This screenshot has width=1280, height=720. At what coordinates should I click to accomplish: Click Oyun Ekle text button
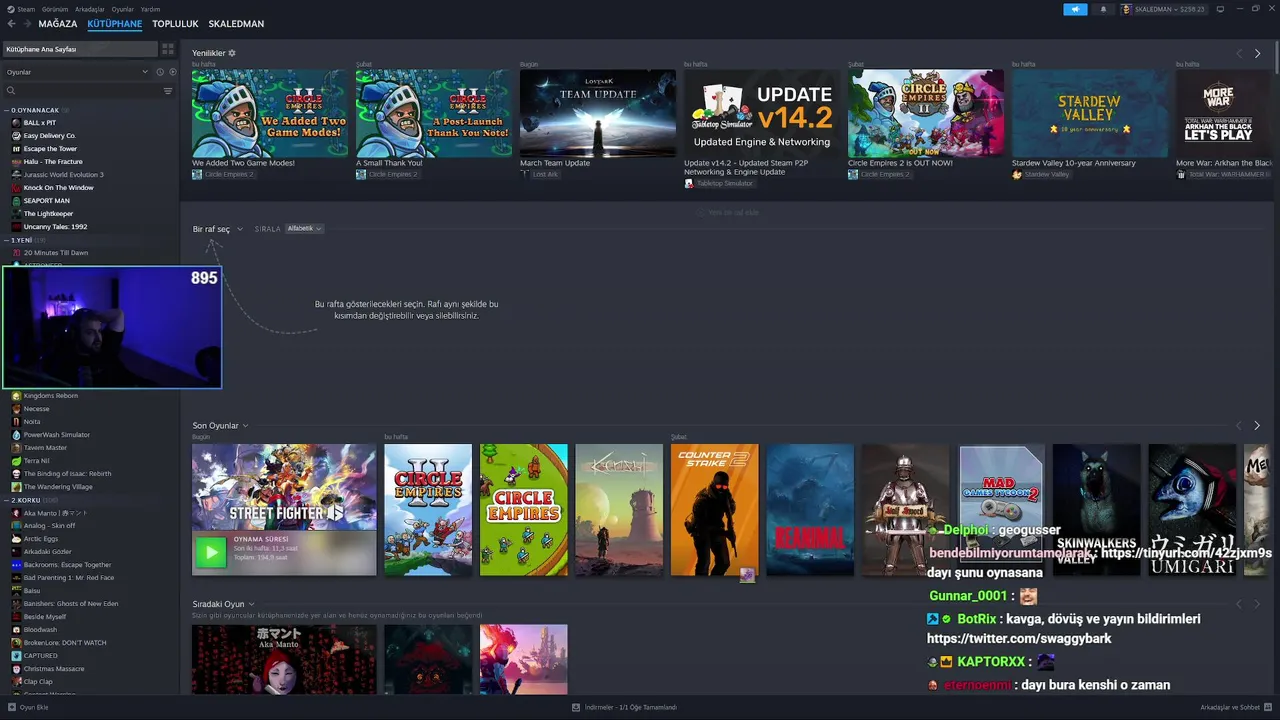[x=34, y=707]
